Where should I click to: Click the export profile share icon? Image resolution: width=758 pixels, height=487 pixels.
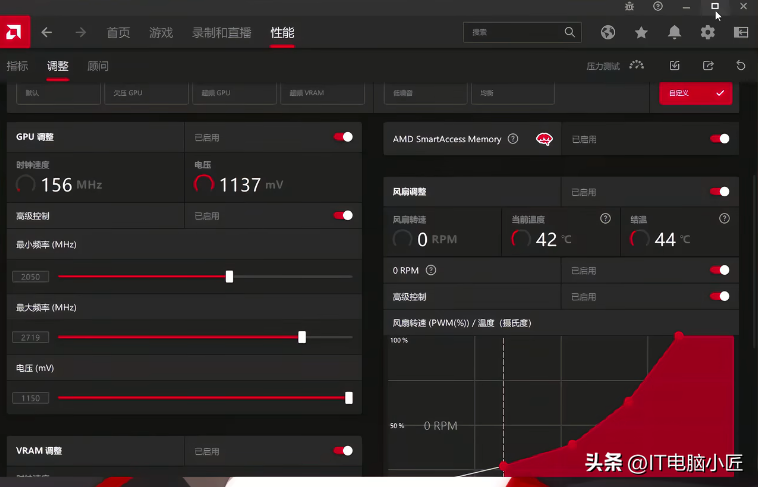[708, 65]
